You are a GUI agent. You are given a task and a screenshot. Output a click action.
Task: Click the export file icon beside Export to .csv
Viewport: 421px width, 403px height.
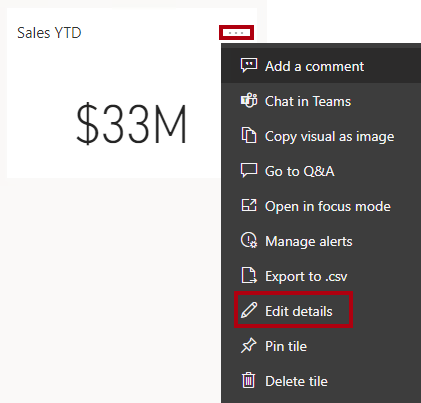click(x=249, y=275)
